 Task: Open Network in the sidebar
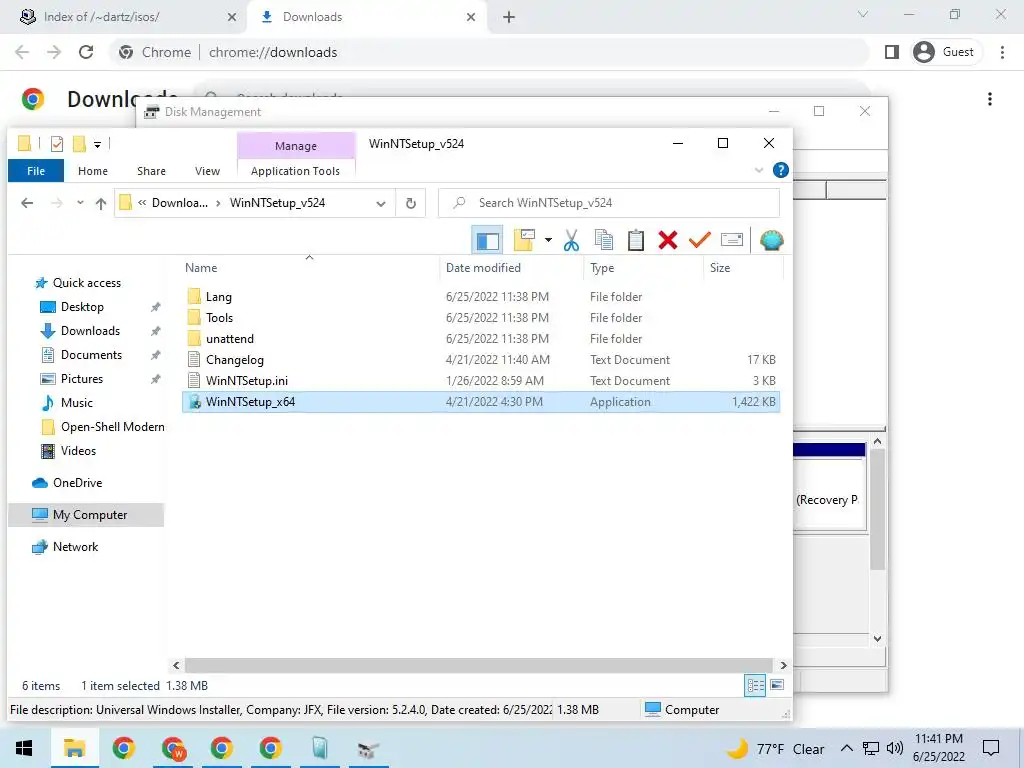[x=75, y=547]
